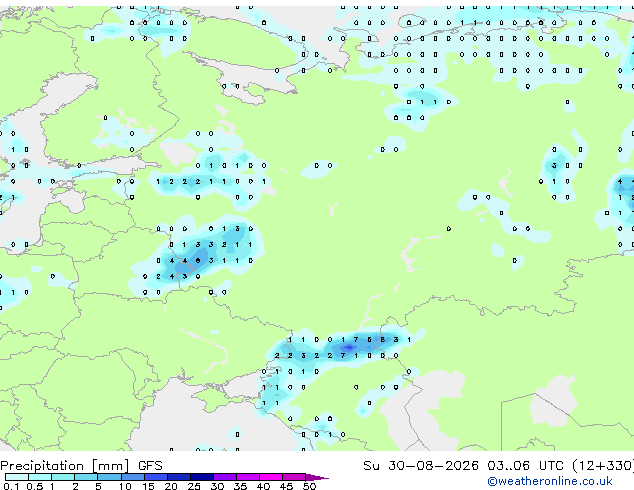
Task: Click the '35' legend scale label
Action: [x=240, y=486]
